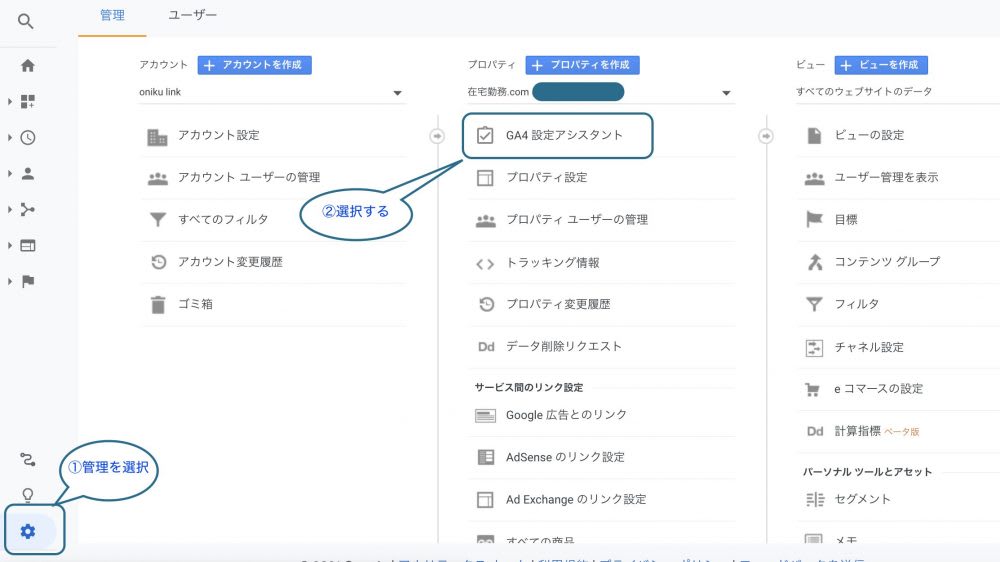This screenshot has height=562, width=1000.
Task: Click the 目標 flag icon
Action: point(814,219)
